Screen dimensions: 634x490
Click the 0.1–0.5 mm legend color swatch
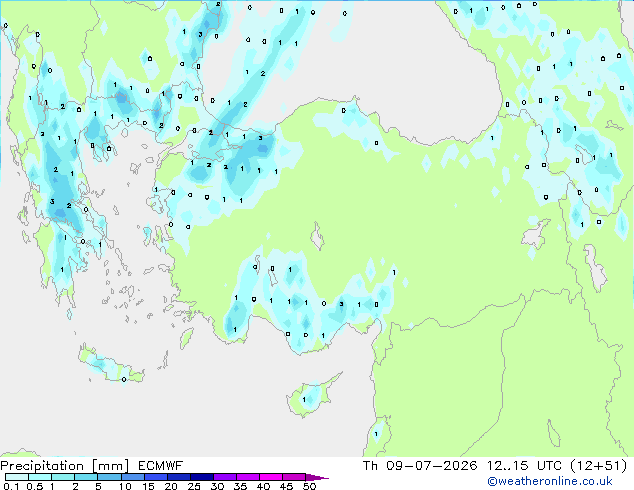click(17, 477)
